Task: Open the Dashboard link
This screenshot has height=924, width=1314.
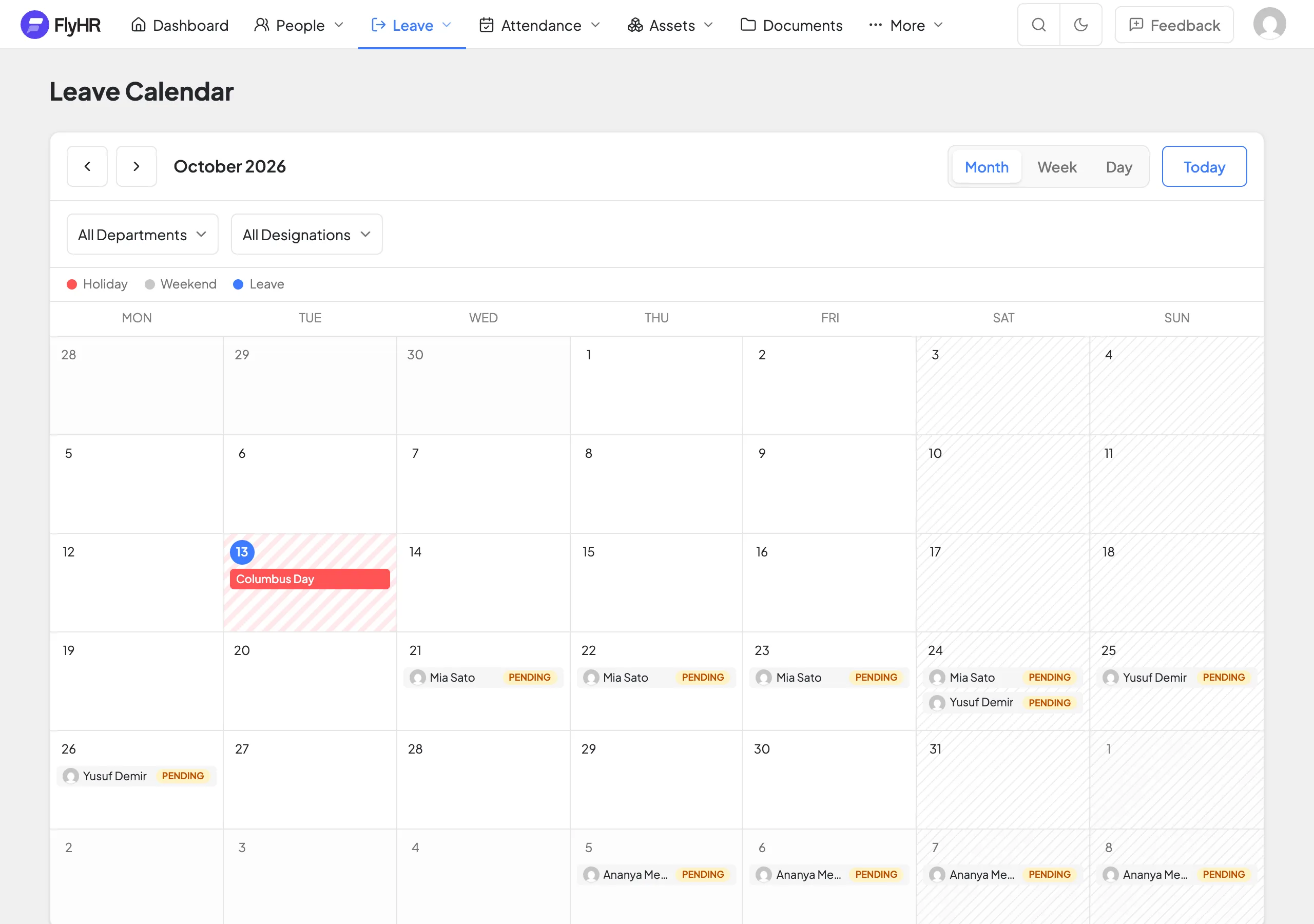Action: pos(180,25)
